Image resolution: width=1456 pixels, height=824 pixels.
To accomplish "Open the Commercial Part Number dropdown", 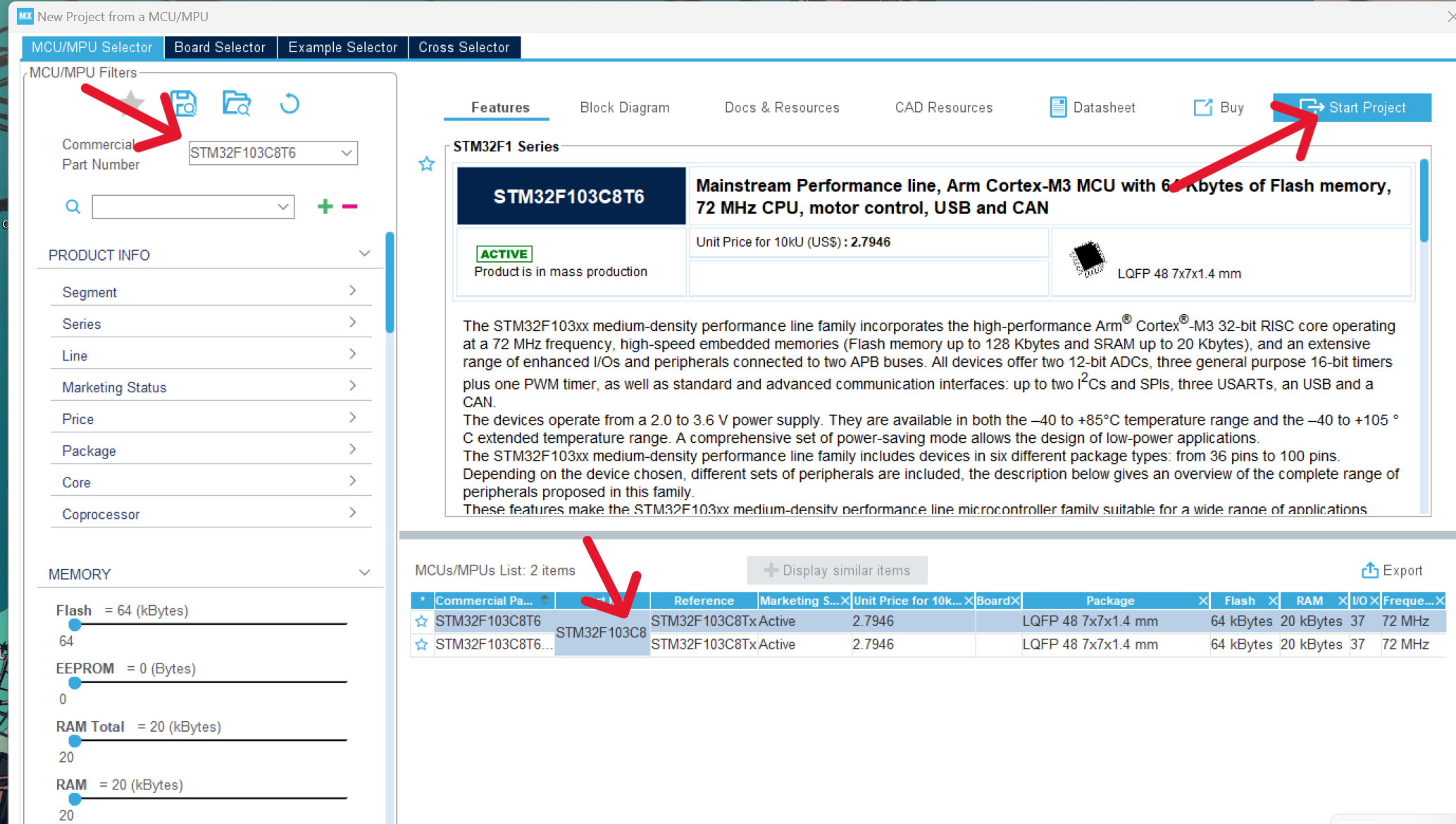I will (346, 153).
